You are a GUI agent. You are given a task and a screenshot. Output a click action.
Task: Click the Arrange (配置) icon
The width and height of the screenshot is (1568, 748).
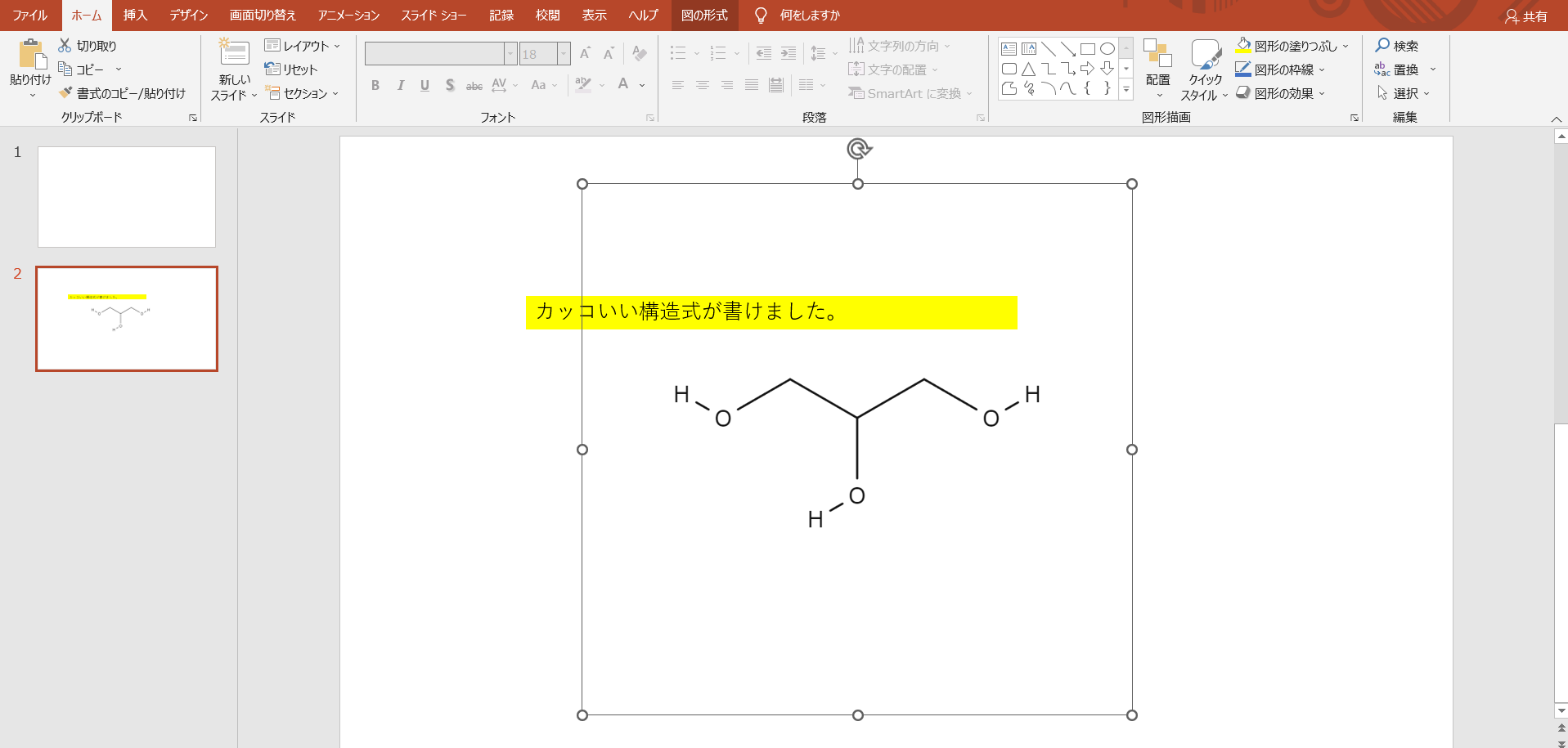tap(1157, 54)
